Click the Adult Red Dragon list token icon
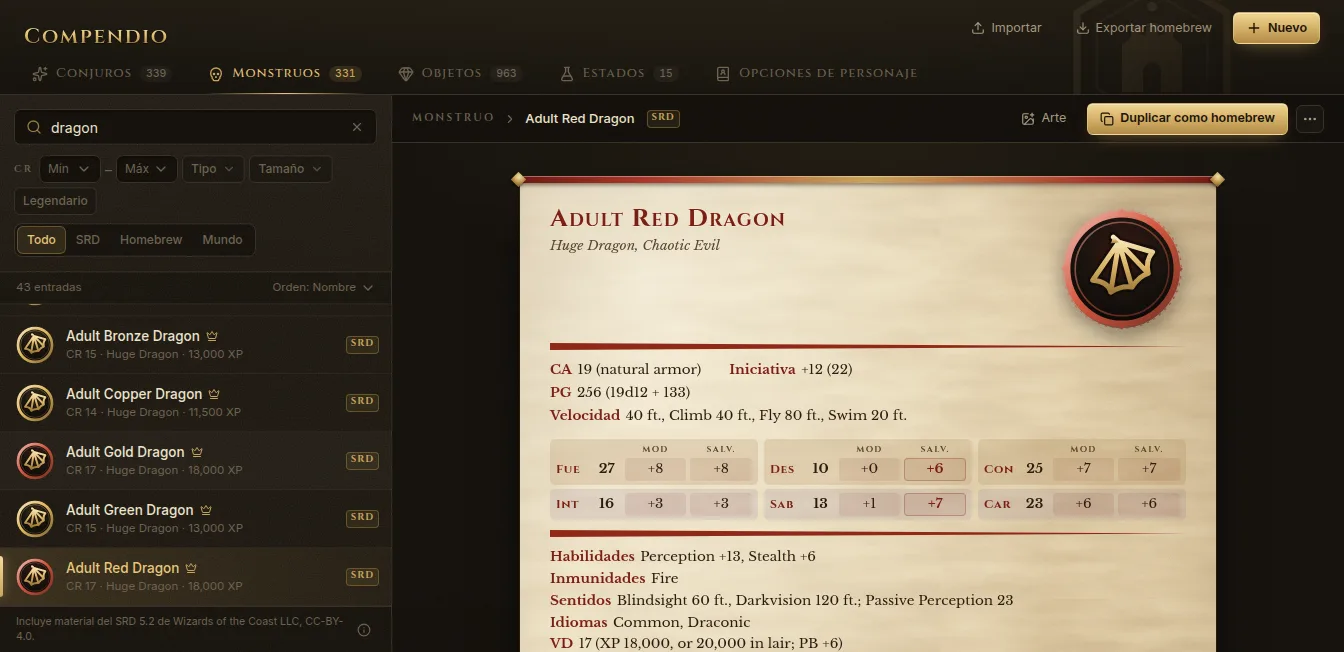This screenshot has height=652, width=1344. coord(35,577)
